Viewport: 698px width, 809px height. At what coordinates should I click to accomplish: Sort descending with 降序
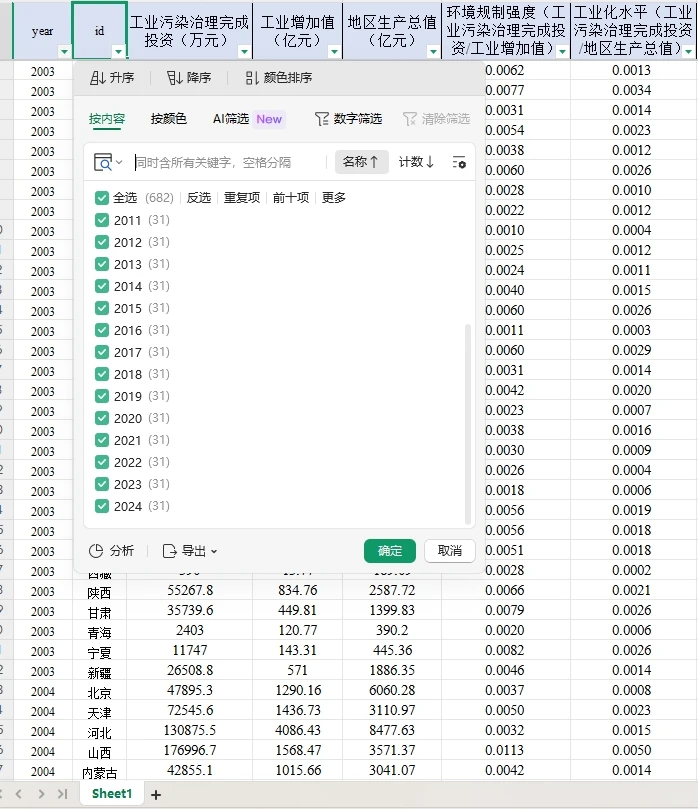tap(189, 78)
